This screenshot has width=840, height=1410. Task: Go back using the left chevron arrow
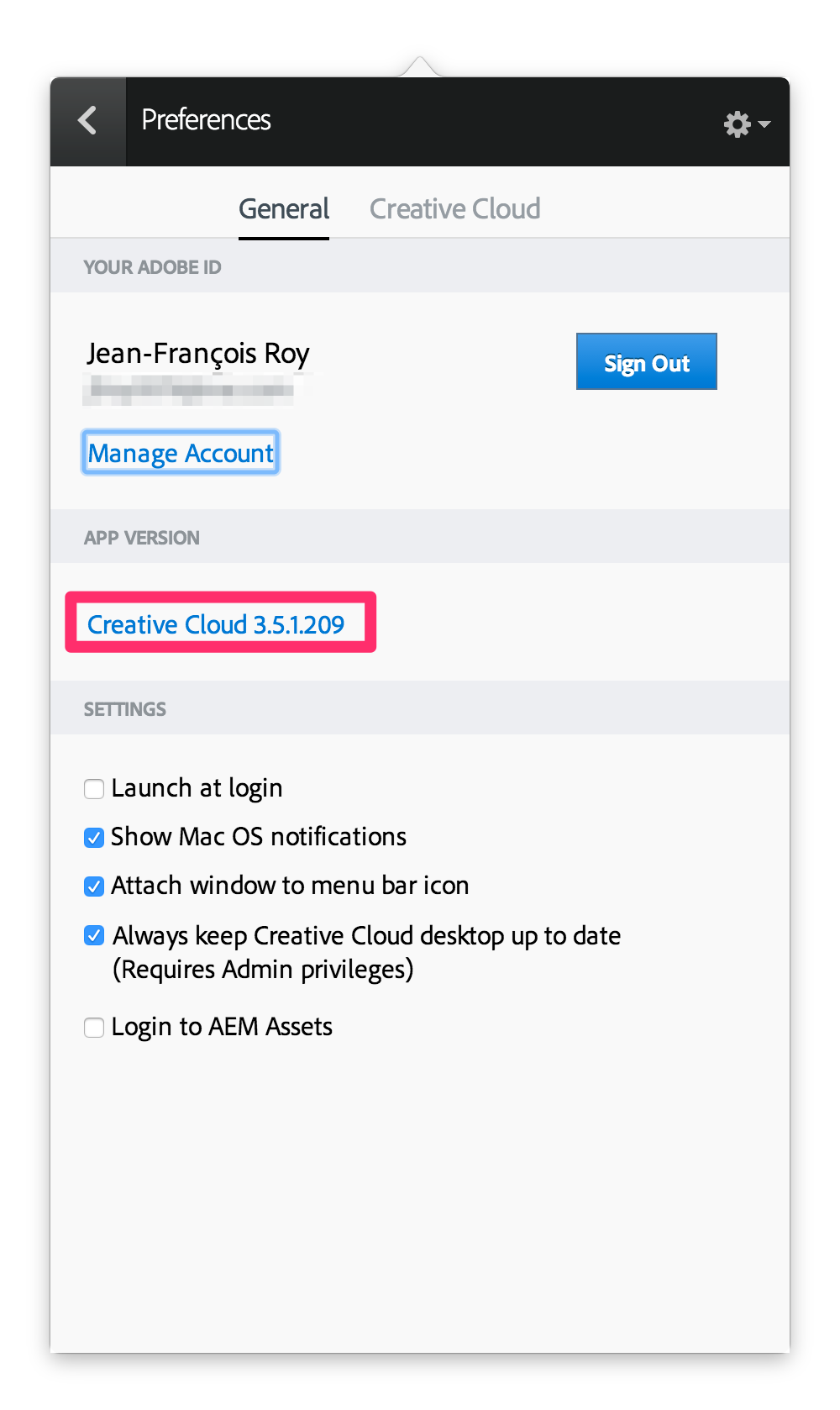[87, 121]
